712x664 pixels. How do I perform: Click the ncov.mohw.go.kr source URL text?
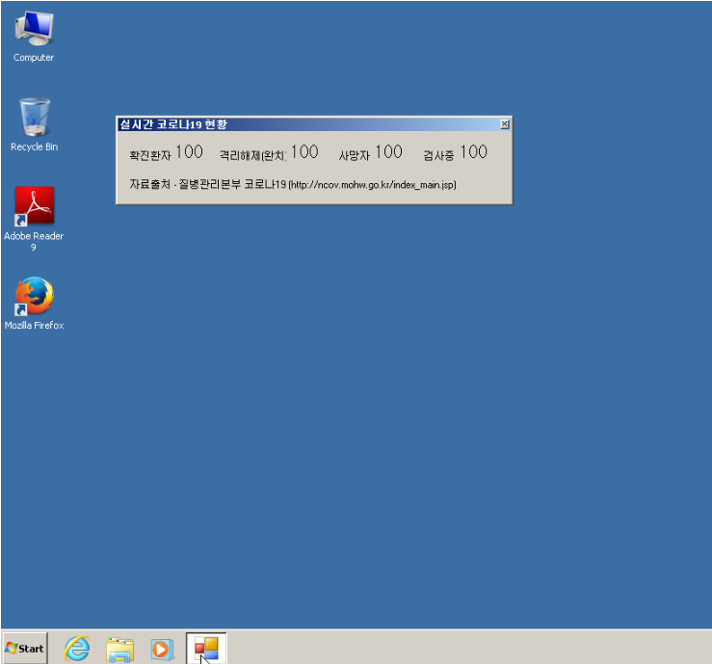pos(372,185)
